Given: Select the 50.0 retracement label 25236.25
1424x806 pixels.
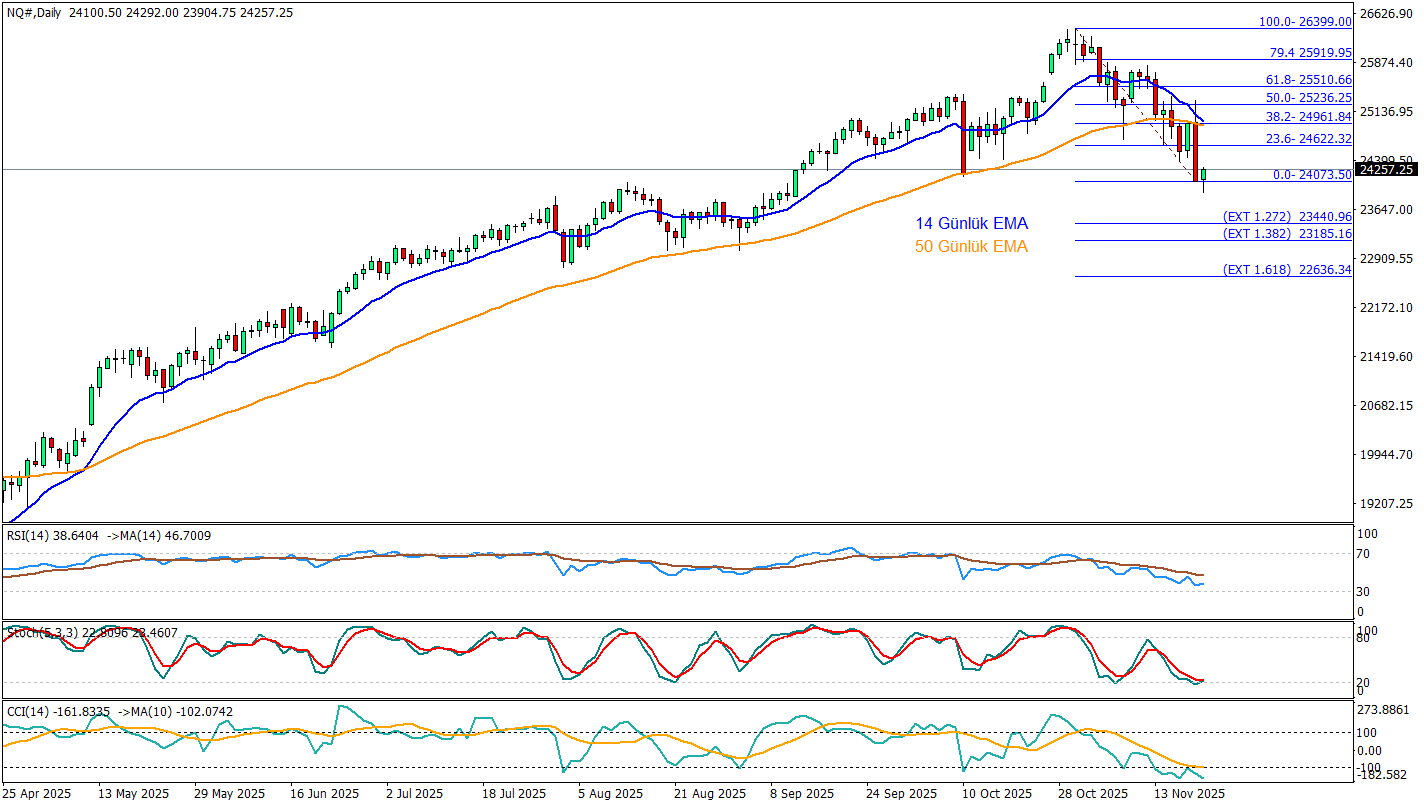Looking at the screenshot, I should 1299,98.
